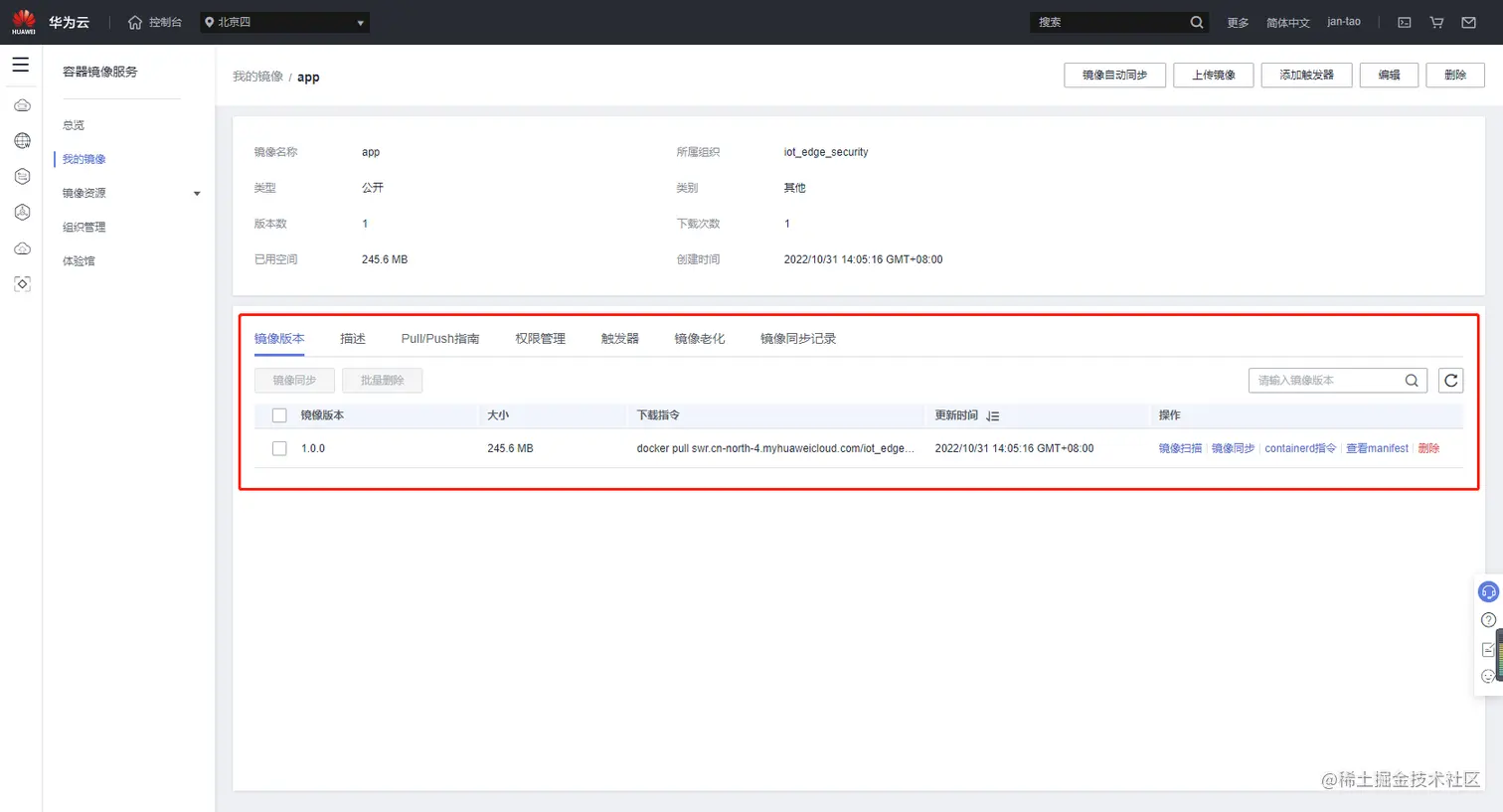This screenshot has height=812, width=1503.
Task: Click the docker pull command cell
Action: click(775, 448)
